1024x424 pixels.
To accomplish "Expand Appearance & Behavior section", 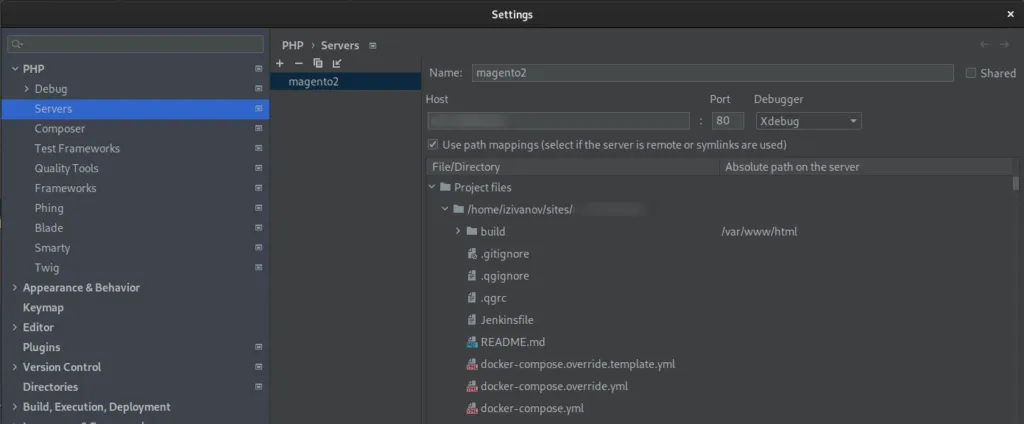I will point(15,287).
